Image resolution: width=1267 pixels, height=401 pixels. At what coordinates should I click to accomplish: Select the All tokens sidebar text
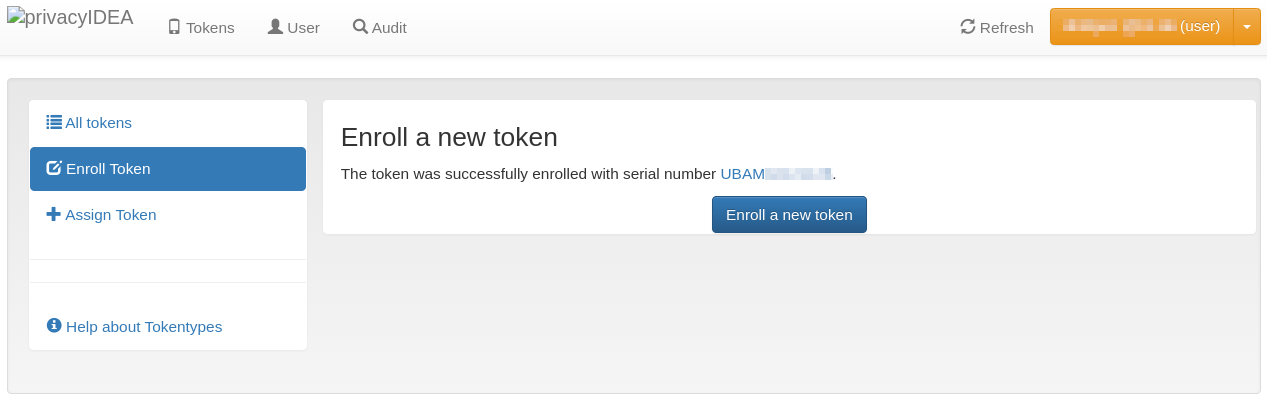pos(98,123)
